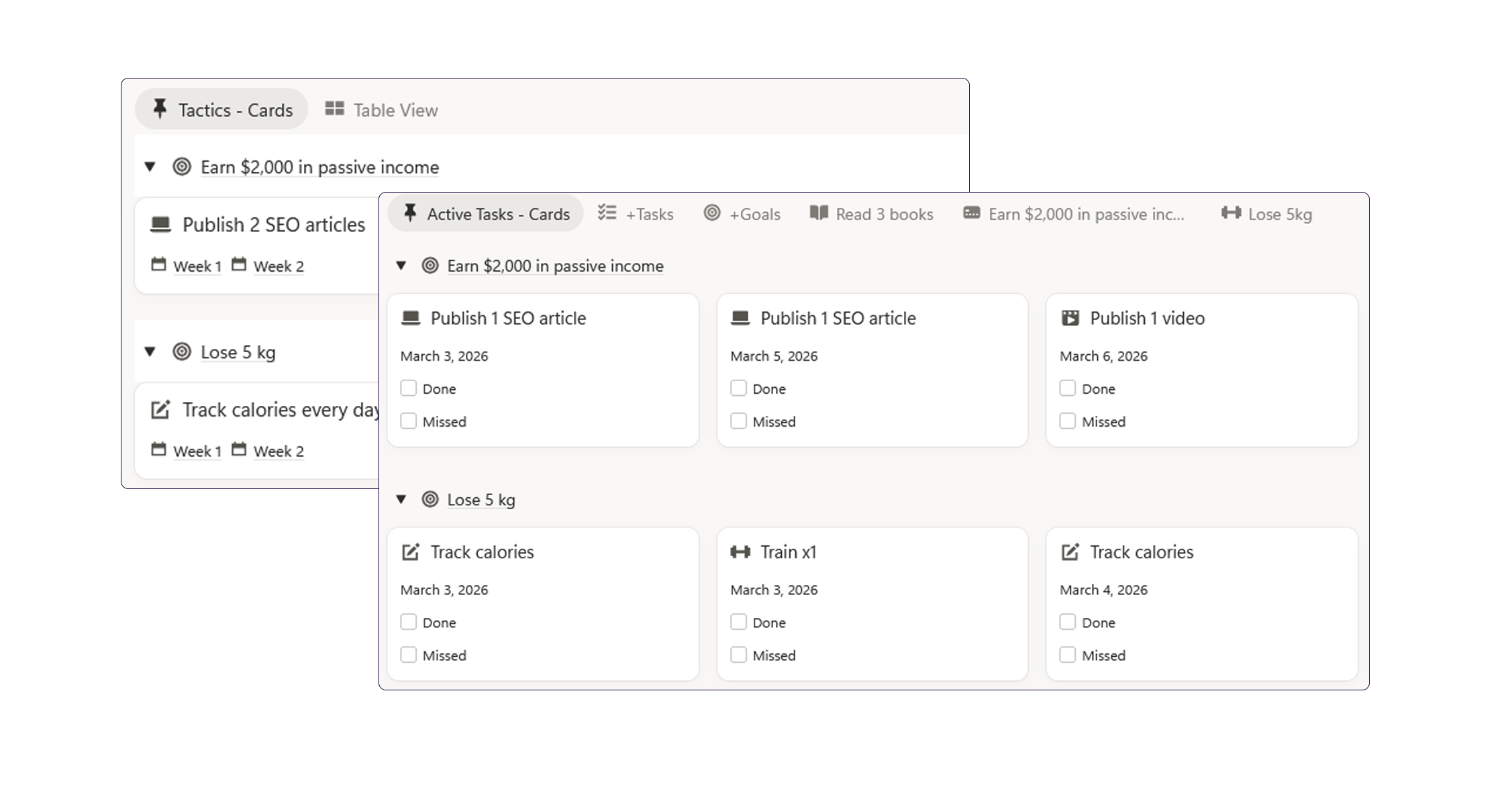
Task: Click edit icon on Track calories every day
Action: pyautogui.click(x=160, y=409)
